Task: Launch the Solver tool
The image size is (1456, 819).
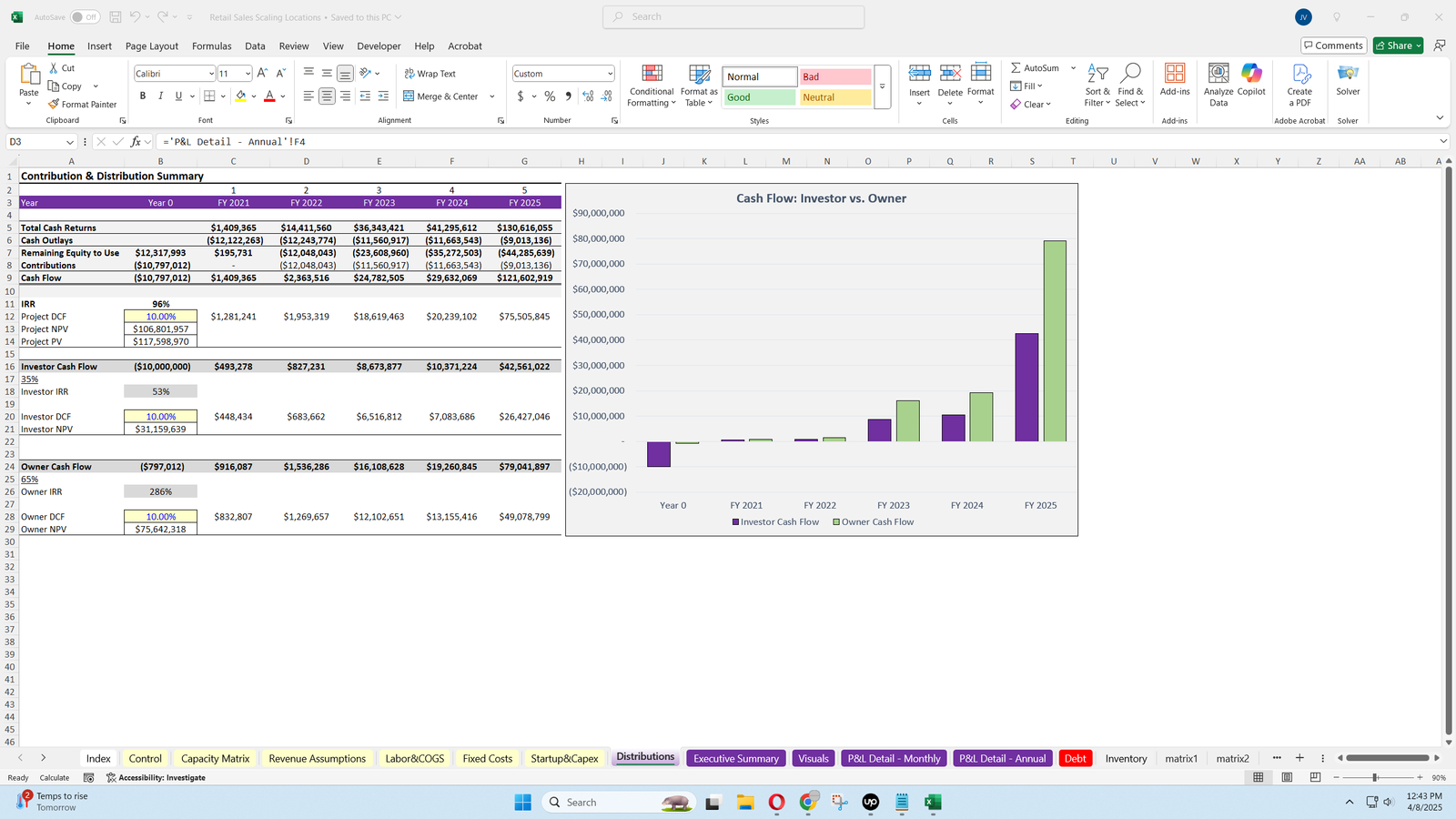Action: click(x=1348, y=80)
